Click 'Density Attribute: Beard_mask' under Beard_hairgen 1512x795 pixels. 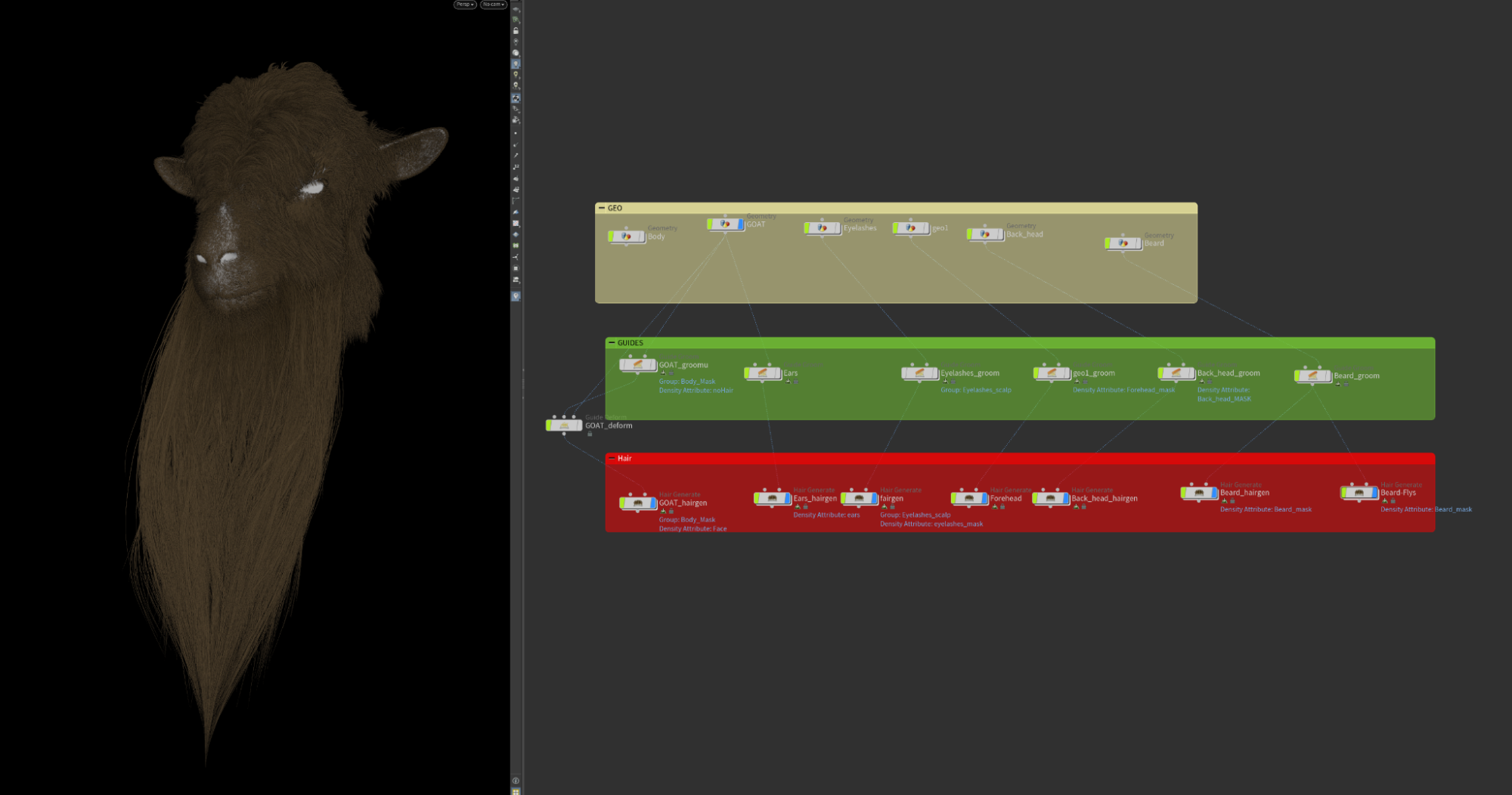click(x=1266, y=509)
